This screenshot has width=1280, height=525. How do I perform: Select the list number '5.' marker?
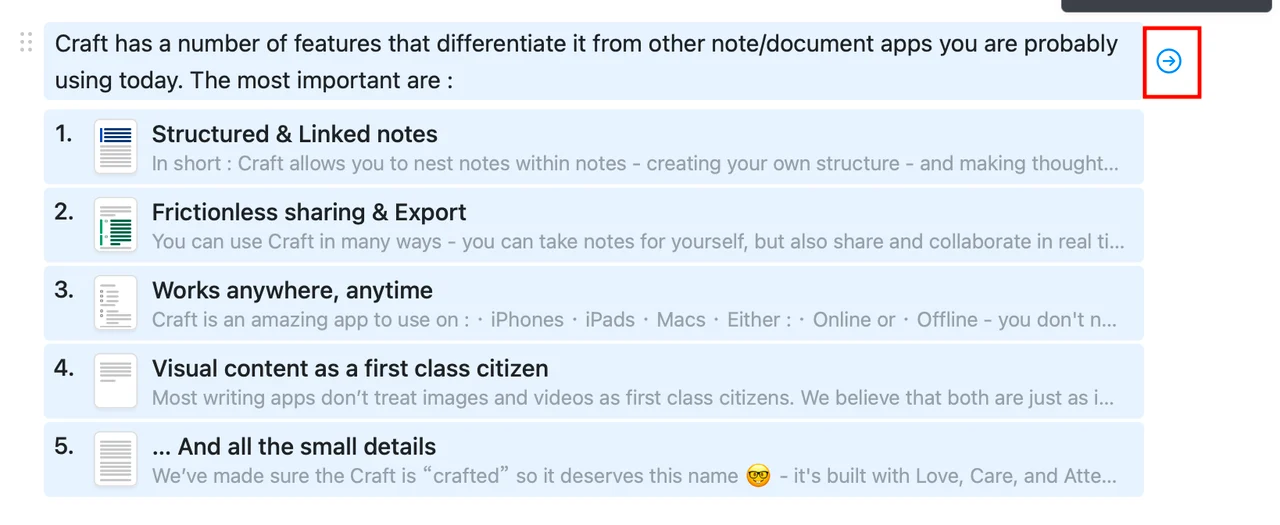click(64, 446)
